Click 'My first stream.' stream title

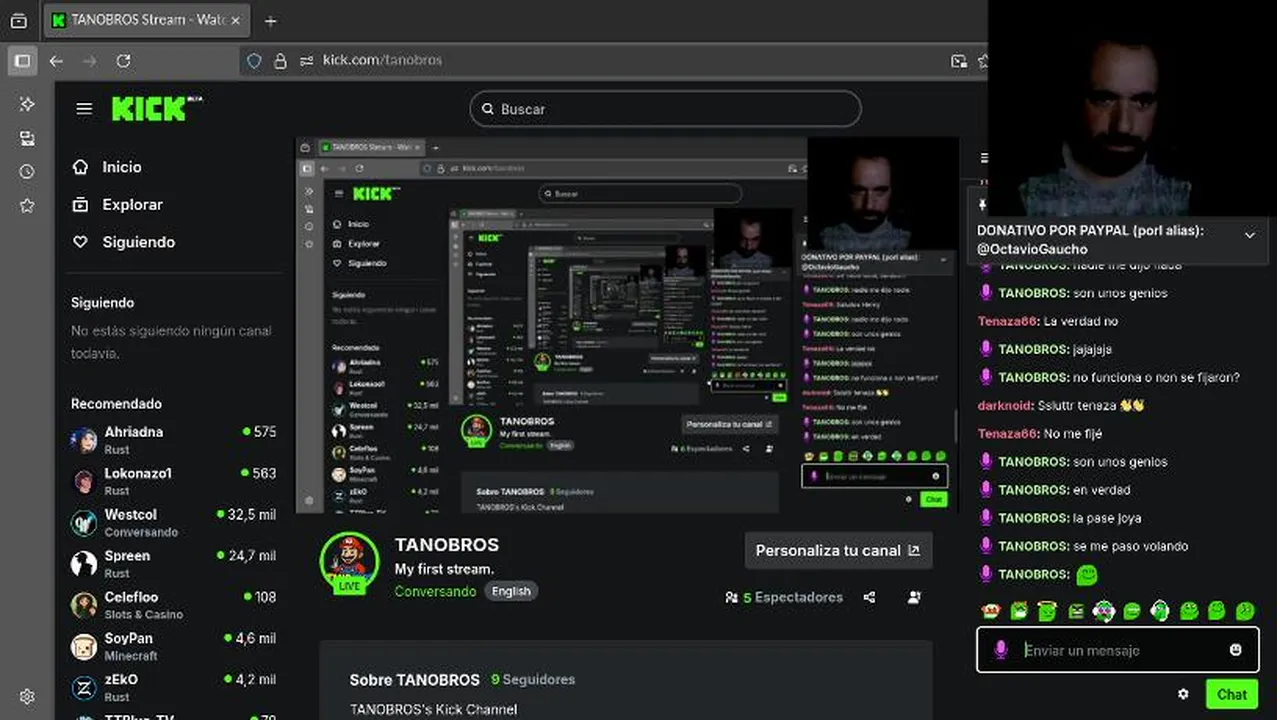click(444, 569)
